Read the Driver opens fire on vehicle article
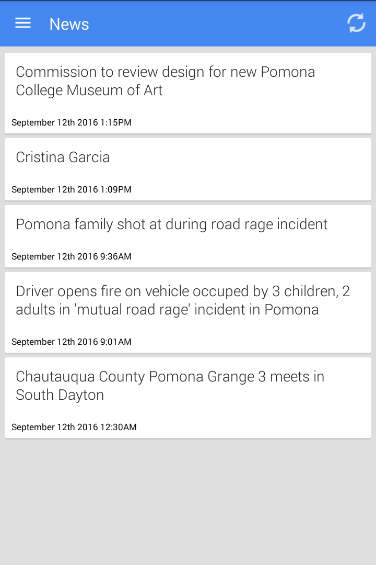The image size is (376, 565). 188,312
